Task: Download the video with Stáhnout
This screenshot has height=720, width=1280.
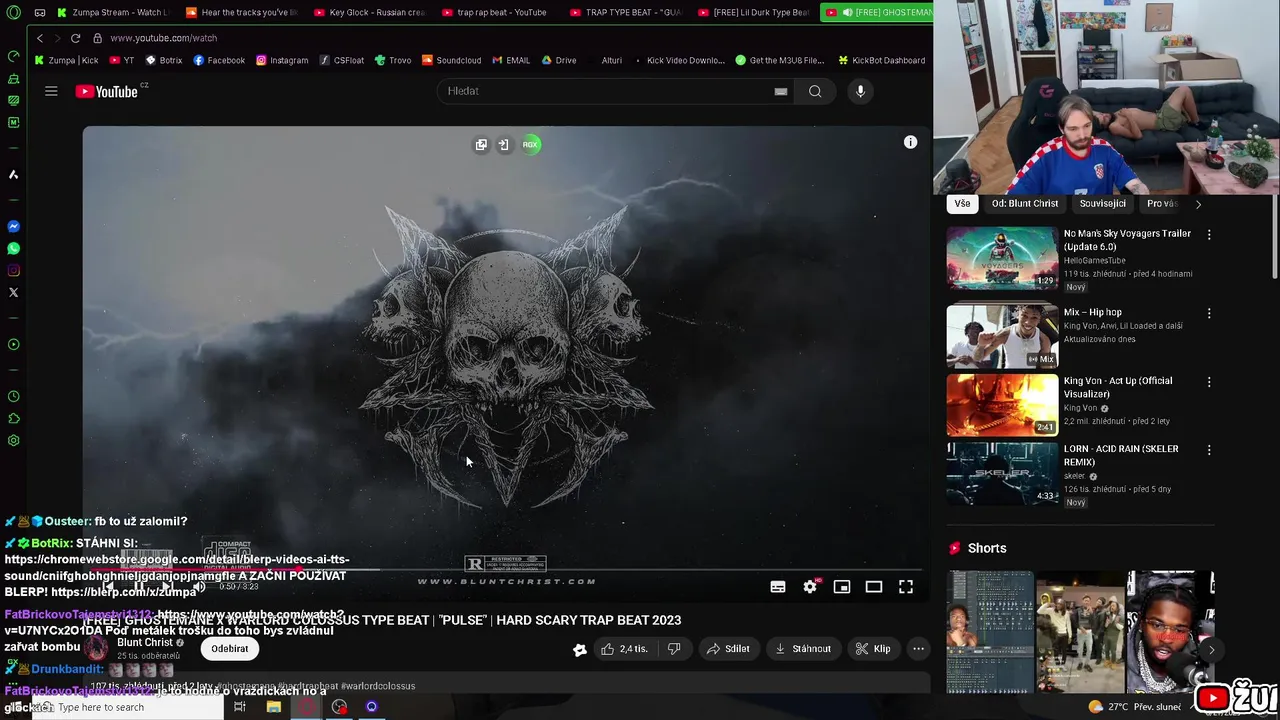Action: pos(803,649)
